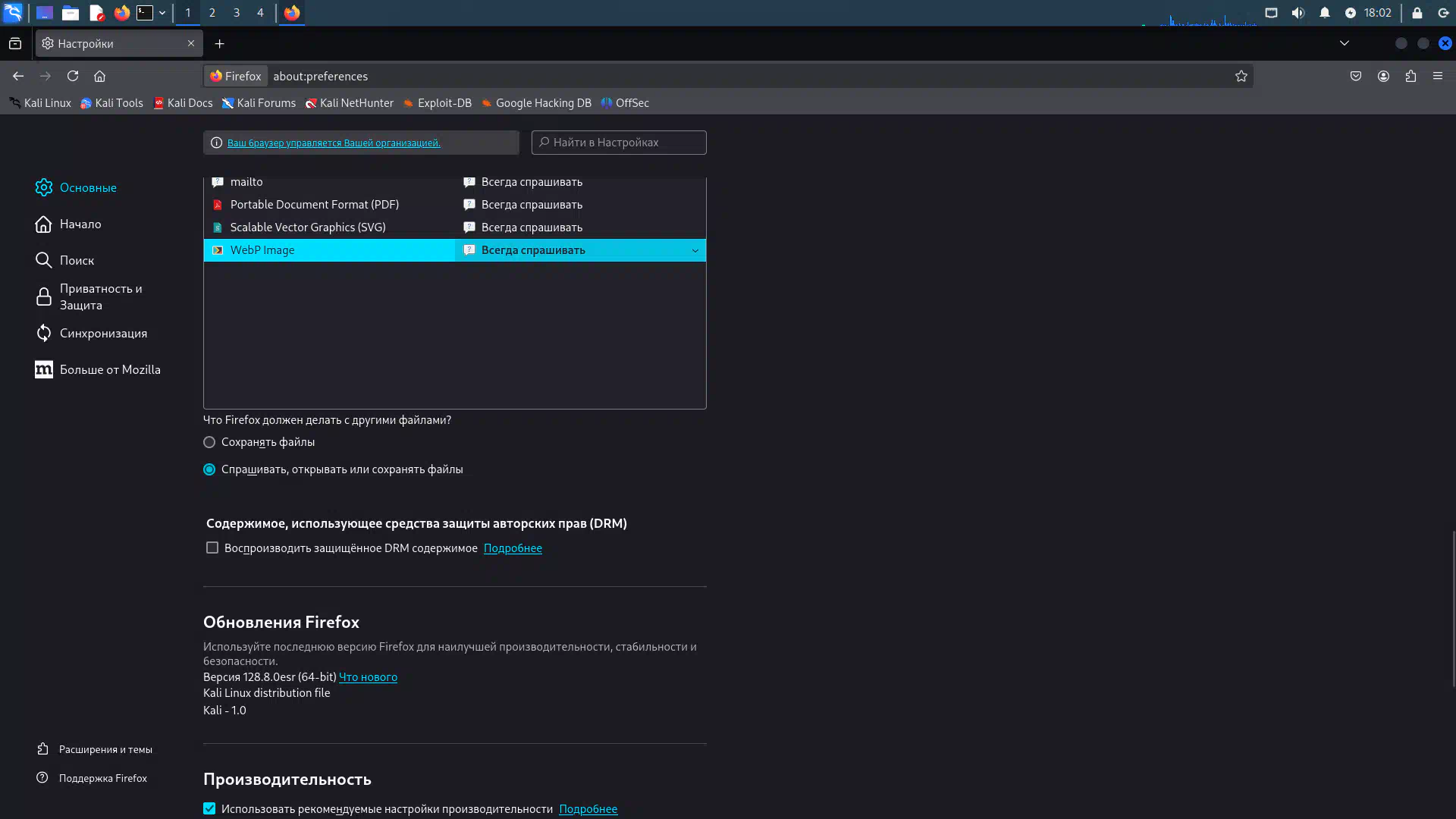
Task: Open the Firefox recent browsing view button
Action: click(x=15, y=44)
